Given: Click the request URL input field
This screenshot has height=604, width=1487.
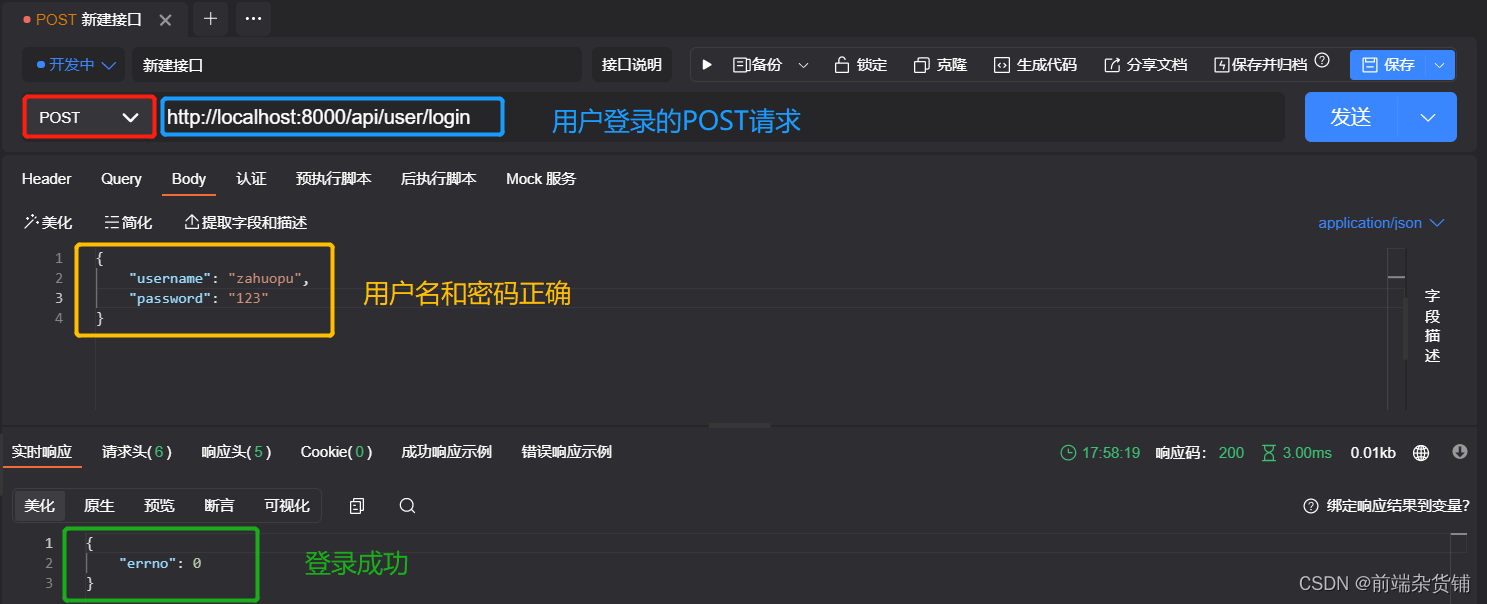Looking at the screenshot, I should [330, 117].
